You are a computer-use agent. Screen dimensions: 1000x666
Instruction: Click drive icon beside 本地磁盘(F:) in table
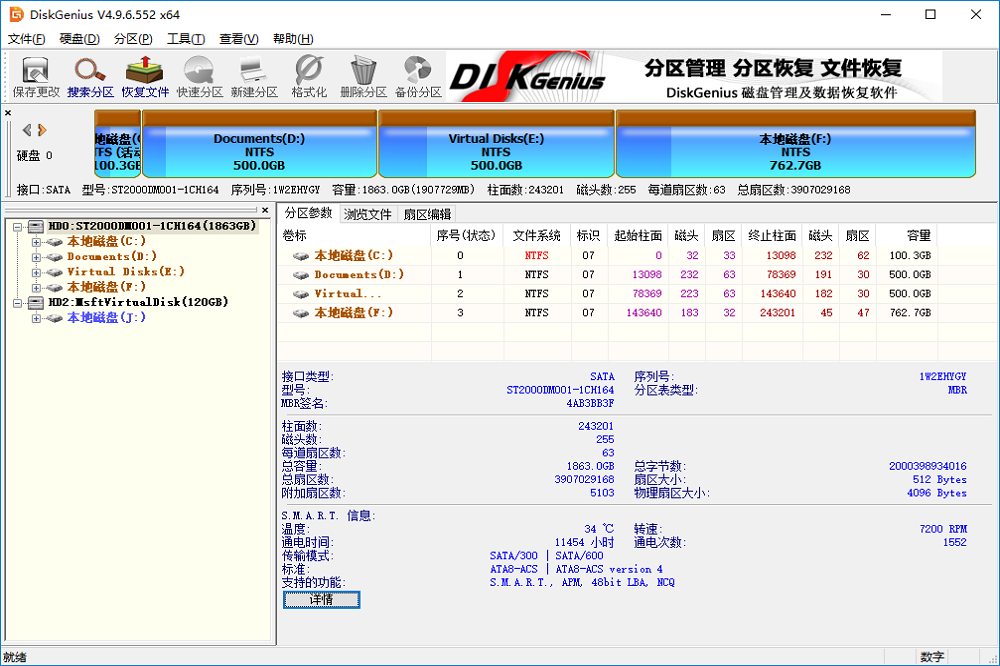(x=300, y=313)
